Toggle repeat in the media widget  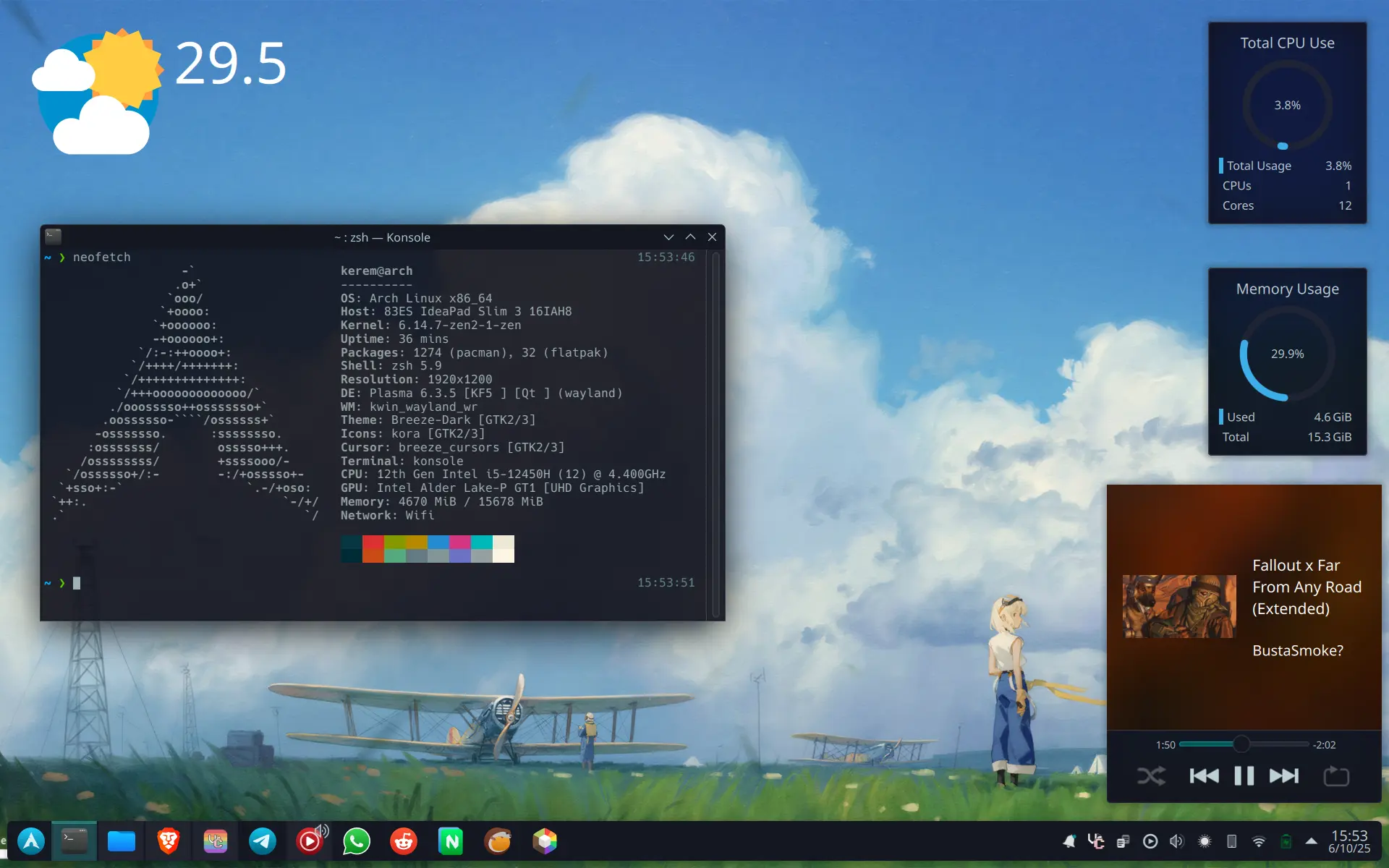(x=1336, y=776)
